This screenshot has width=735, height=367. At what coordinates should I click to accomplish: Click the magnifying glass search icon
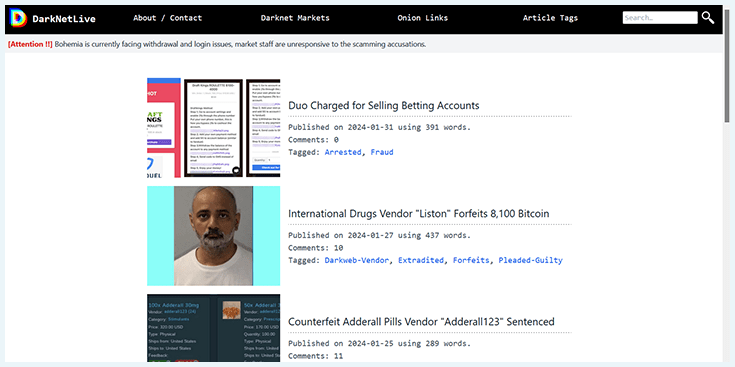coord(708,18)
